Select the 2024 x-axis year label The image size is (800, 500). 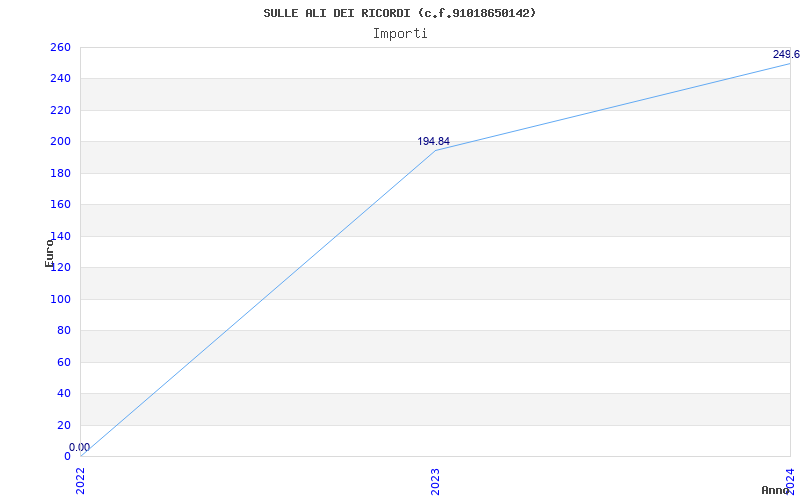(790, 480)
